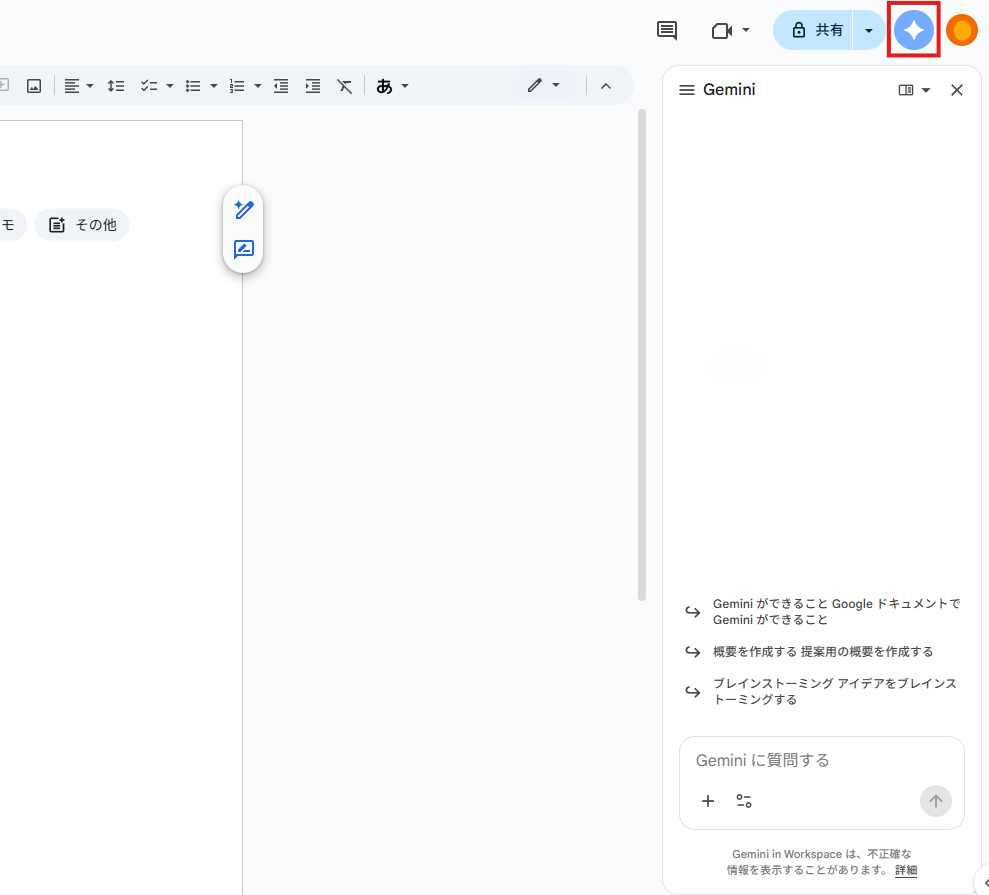Open the comment history icon
The height and width of the screenshot is (895, 989).
click(666, 30)
